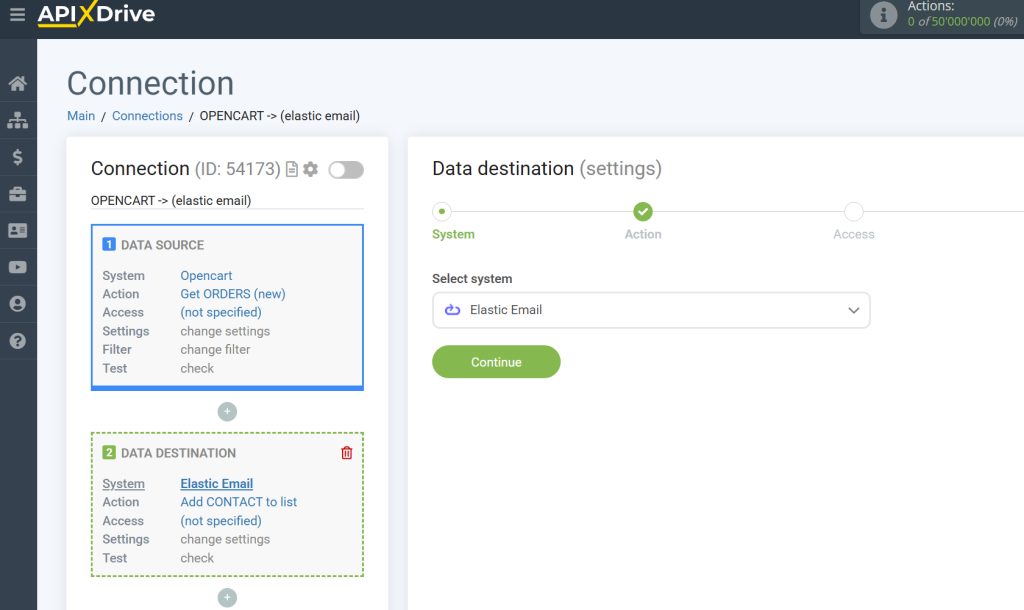Image resolution: width=1024 pixels, height=610 pixels.
Task: Click the DATA SOURCE block header
Action: (153, 245)
